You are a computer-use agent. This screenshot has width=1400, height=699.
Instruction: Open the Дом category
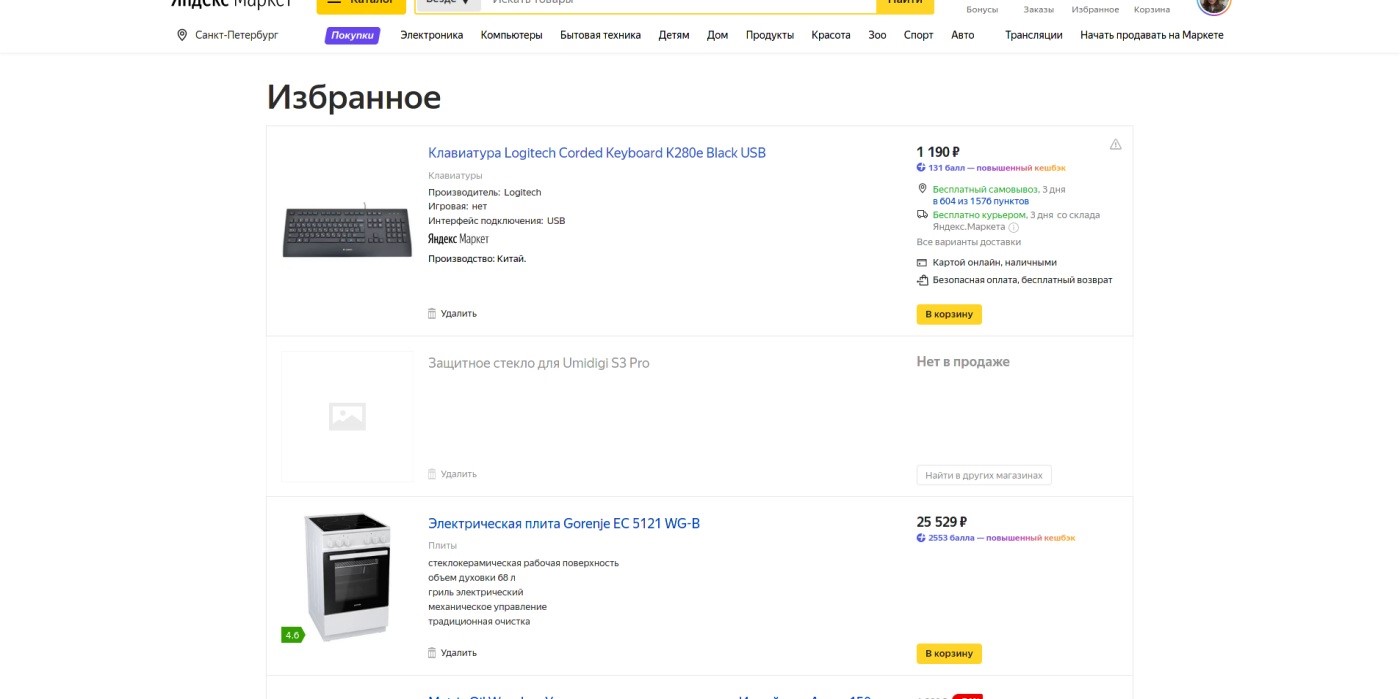pos(717,35)
